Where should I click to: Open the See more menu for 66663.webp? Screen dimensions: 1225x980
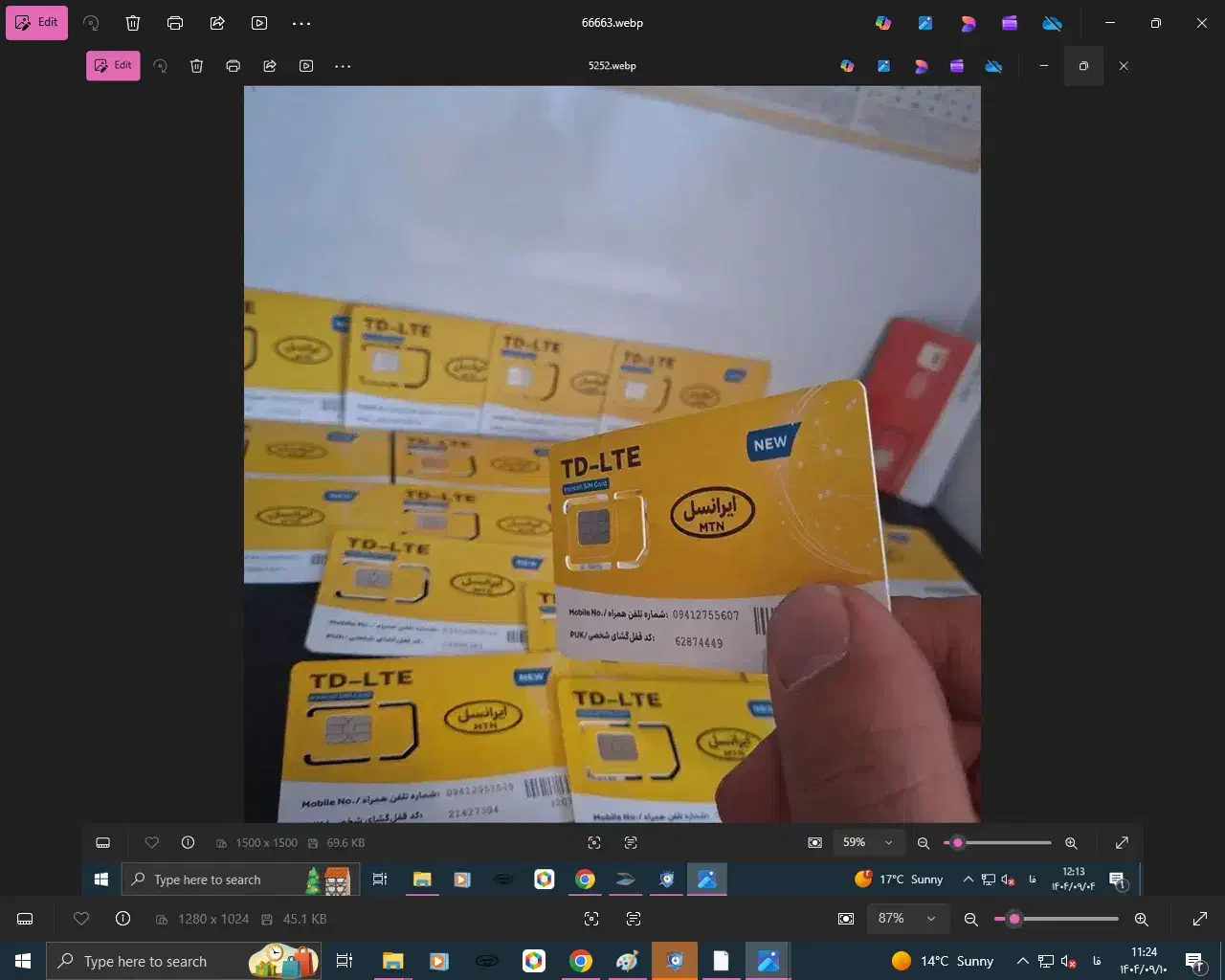pos(301,23)
